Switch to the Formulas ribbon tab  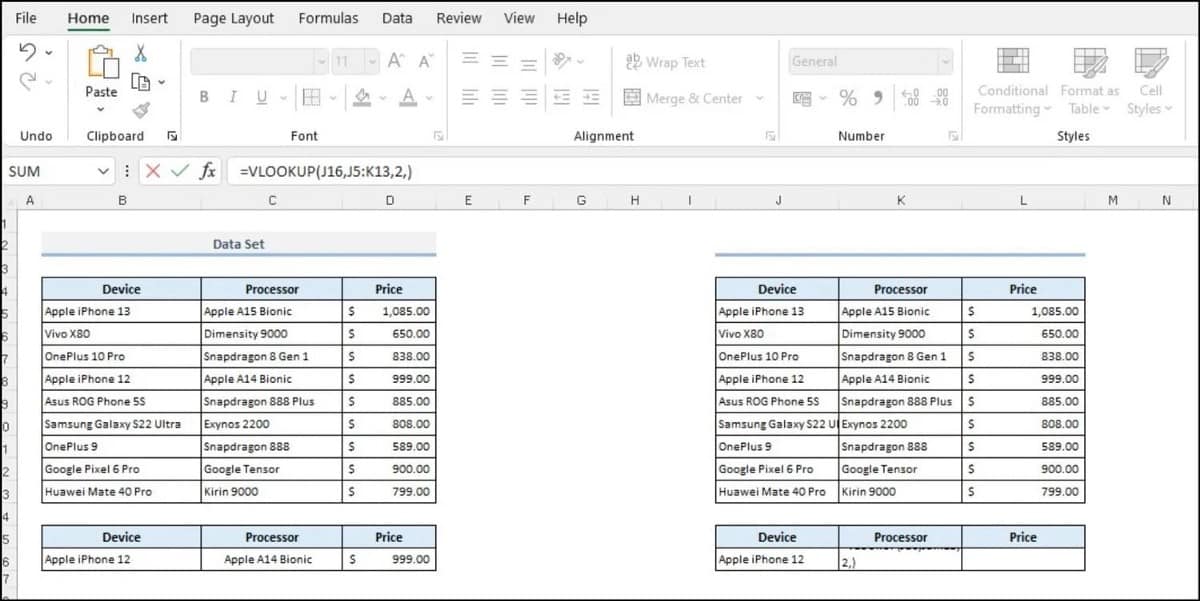click(328, 17)
